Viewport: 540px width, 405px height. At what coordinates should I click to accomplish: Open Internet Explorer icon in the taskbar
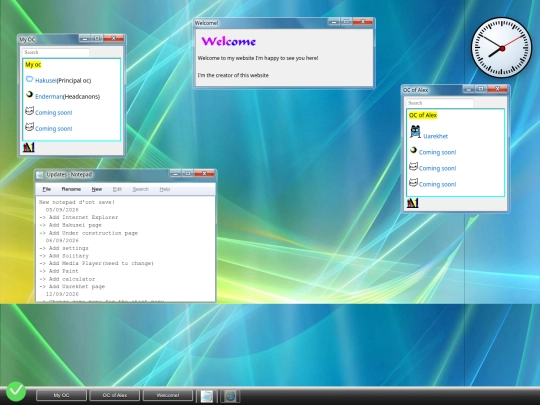coord(230,396)
